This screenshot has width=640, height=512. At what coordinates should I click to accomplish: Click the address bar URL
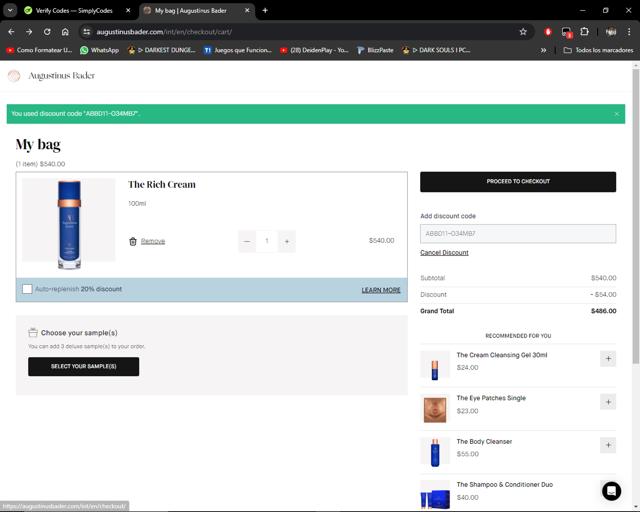(164, 32)
